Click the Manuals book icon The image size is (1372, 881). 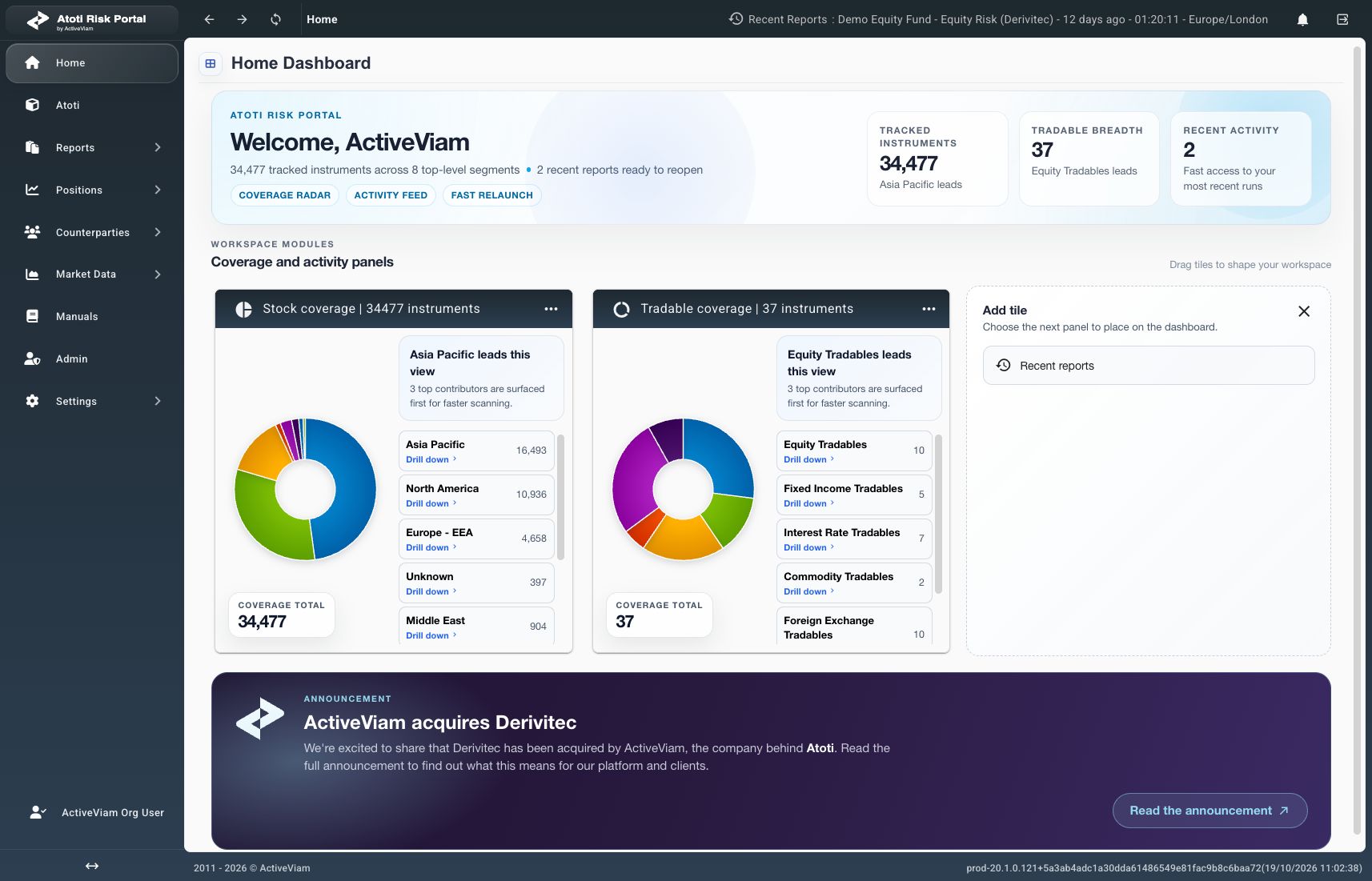point(32,316)
